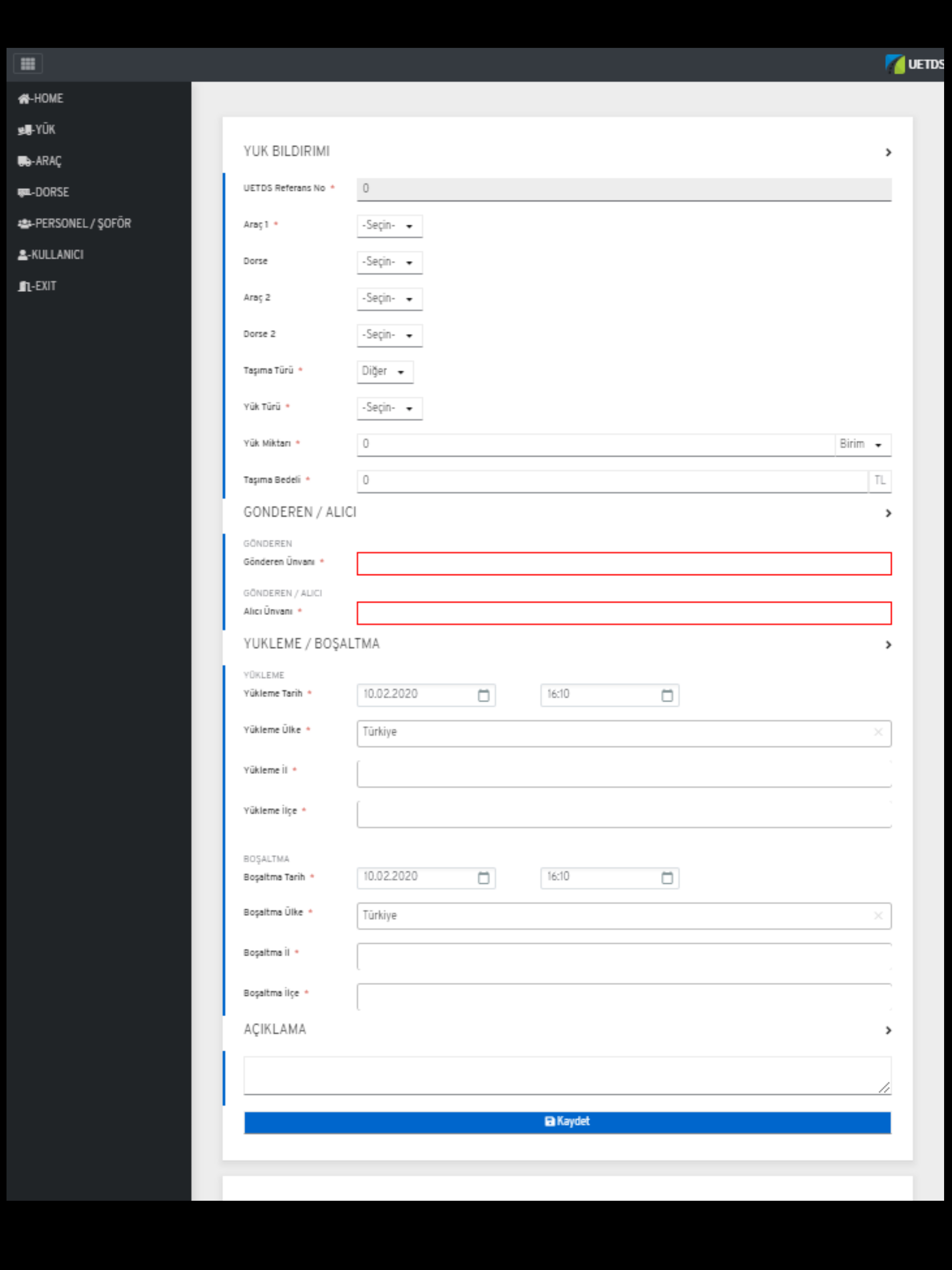The height and width of the screenshot is (1270, 952).
Task: Click the Boşaltma Tarih date field
Action: 426,878
